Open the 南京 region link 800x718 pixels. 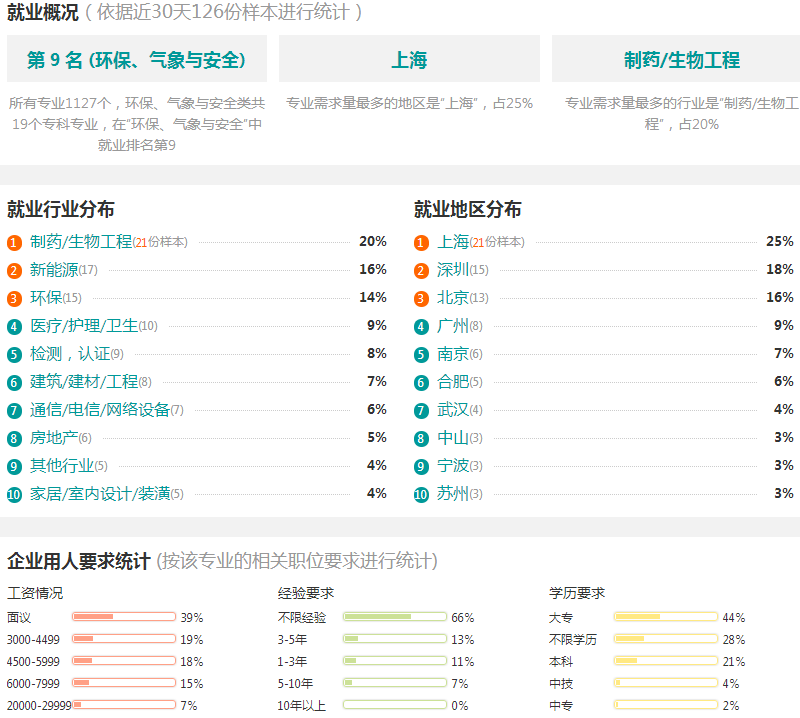tap(453, 354)
